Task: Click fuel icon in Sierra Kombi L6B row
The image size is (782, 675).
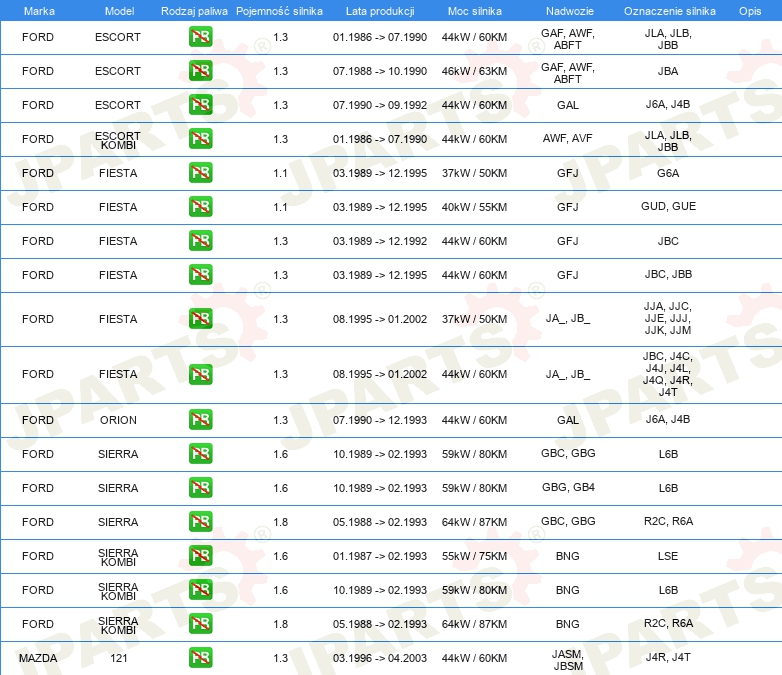Action: pos(200,590)
